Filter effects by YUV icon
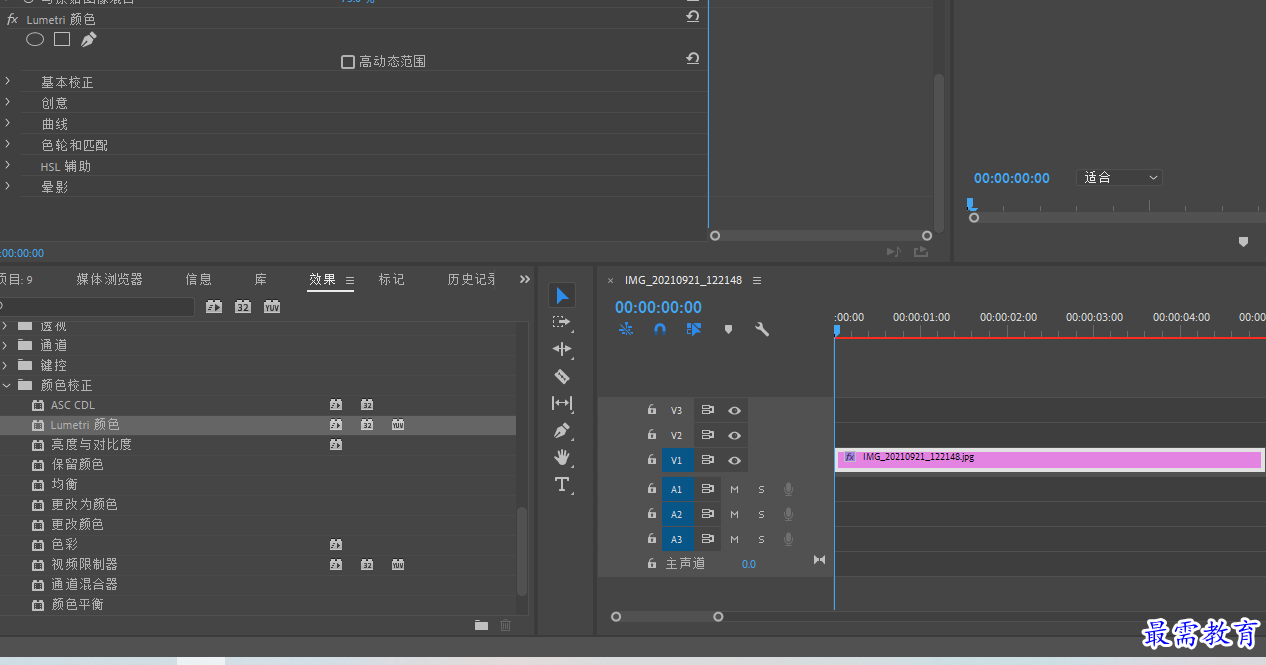 [x=272, y=306]
